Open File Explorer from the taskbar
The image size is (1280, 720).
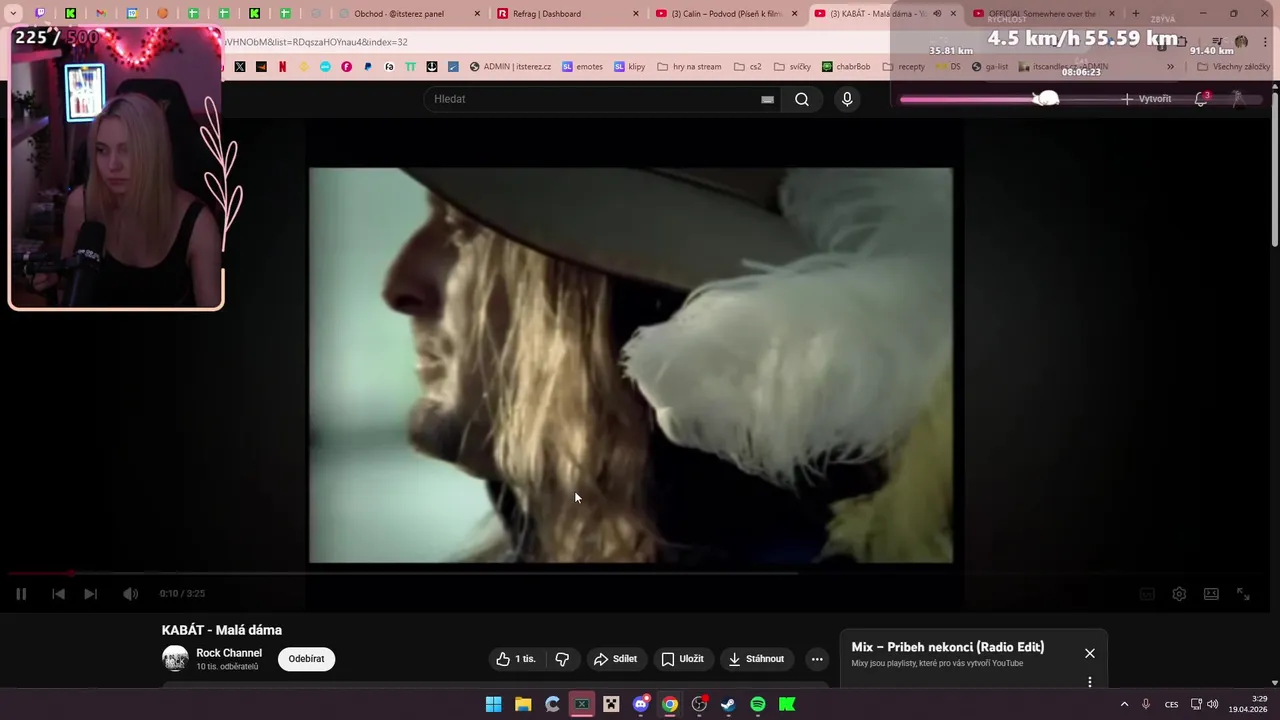523,704
